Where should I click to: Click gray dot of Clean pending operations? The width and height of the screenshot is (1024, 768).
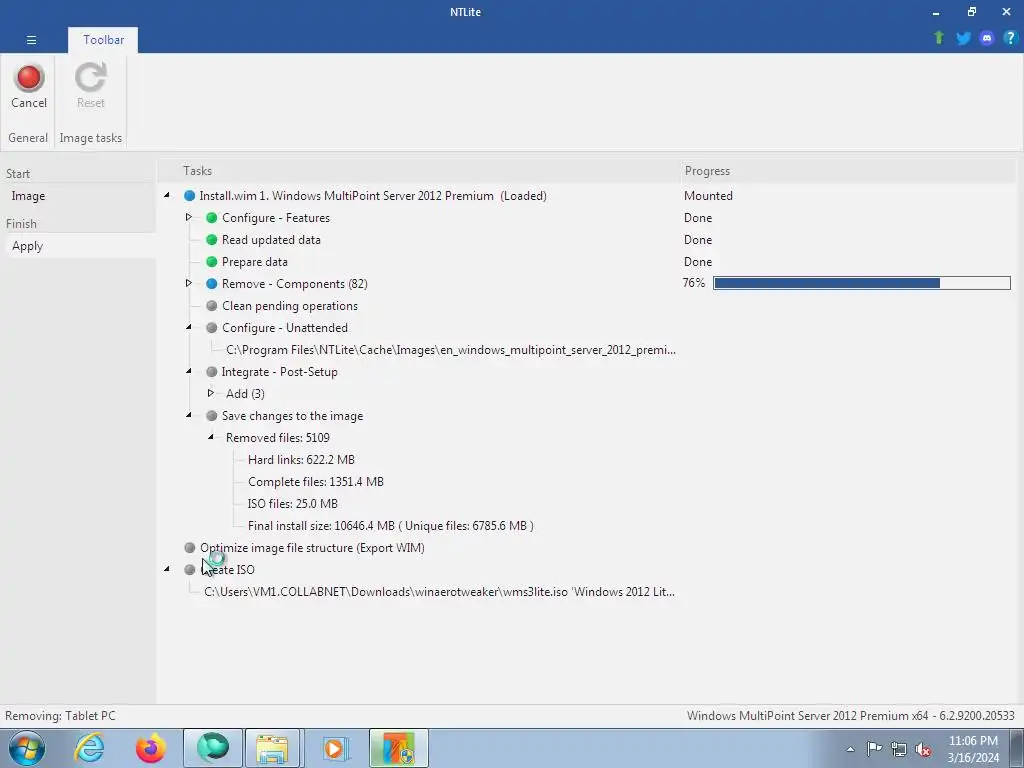212,306
